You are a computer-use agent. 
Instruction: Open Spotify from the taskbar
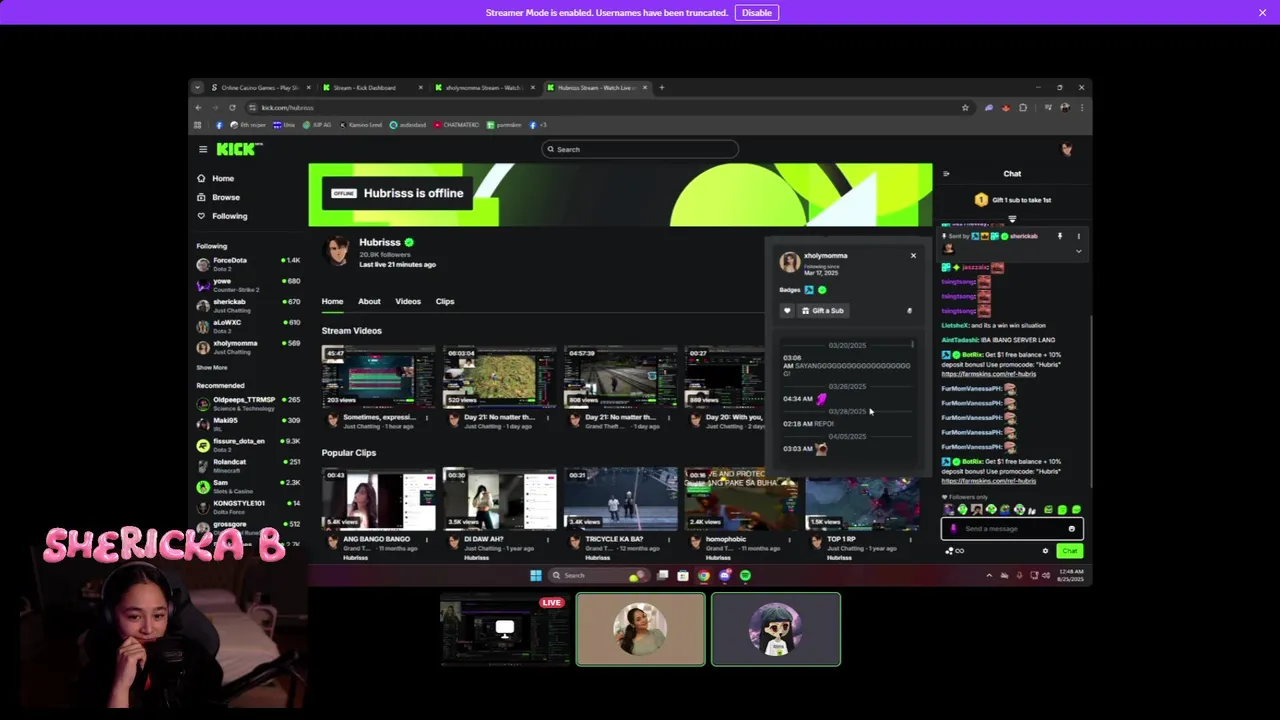[x=745, y=575]
